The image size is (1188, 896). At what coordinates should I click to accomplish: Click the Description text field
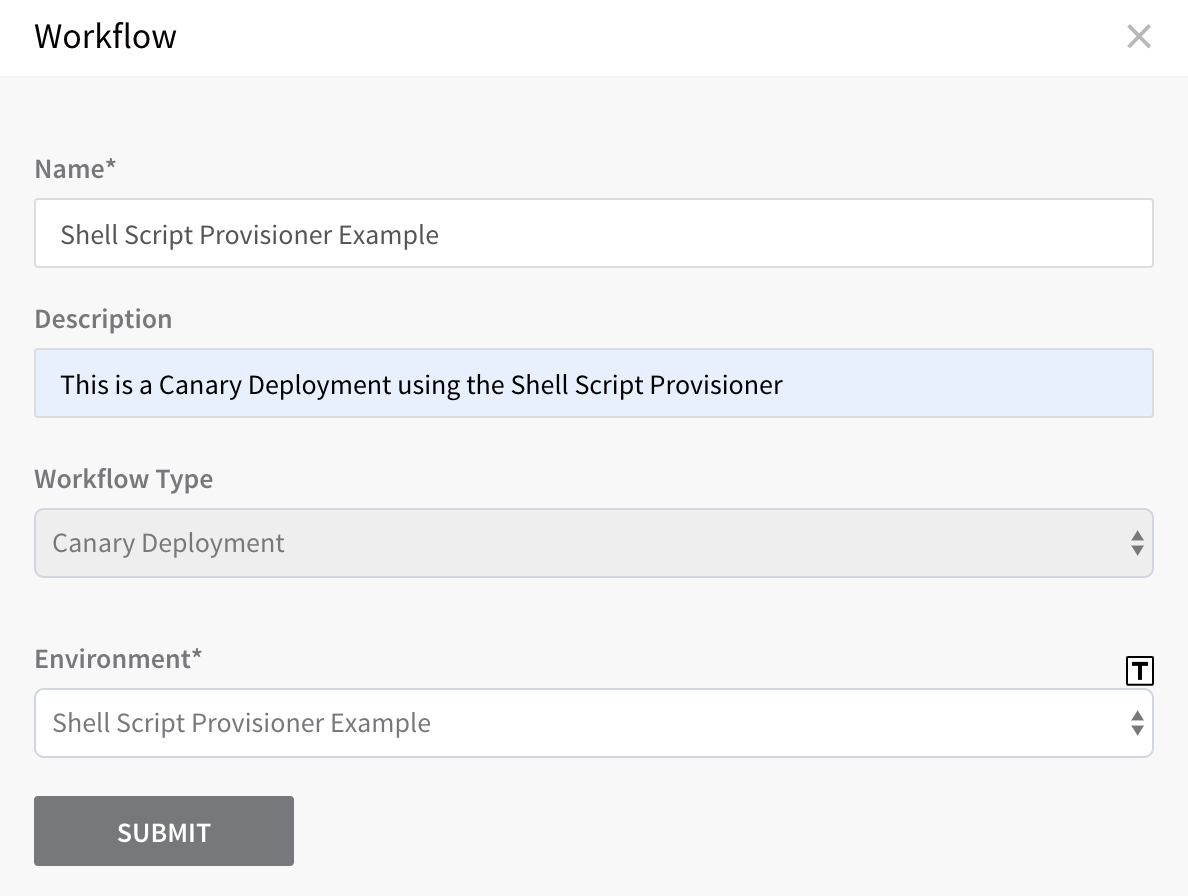click(594, 383)
